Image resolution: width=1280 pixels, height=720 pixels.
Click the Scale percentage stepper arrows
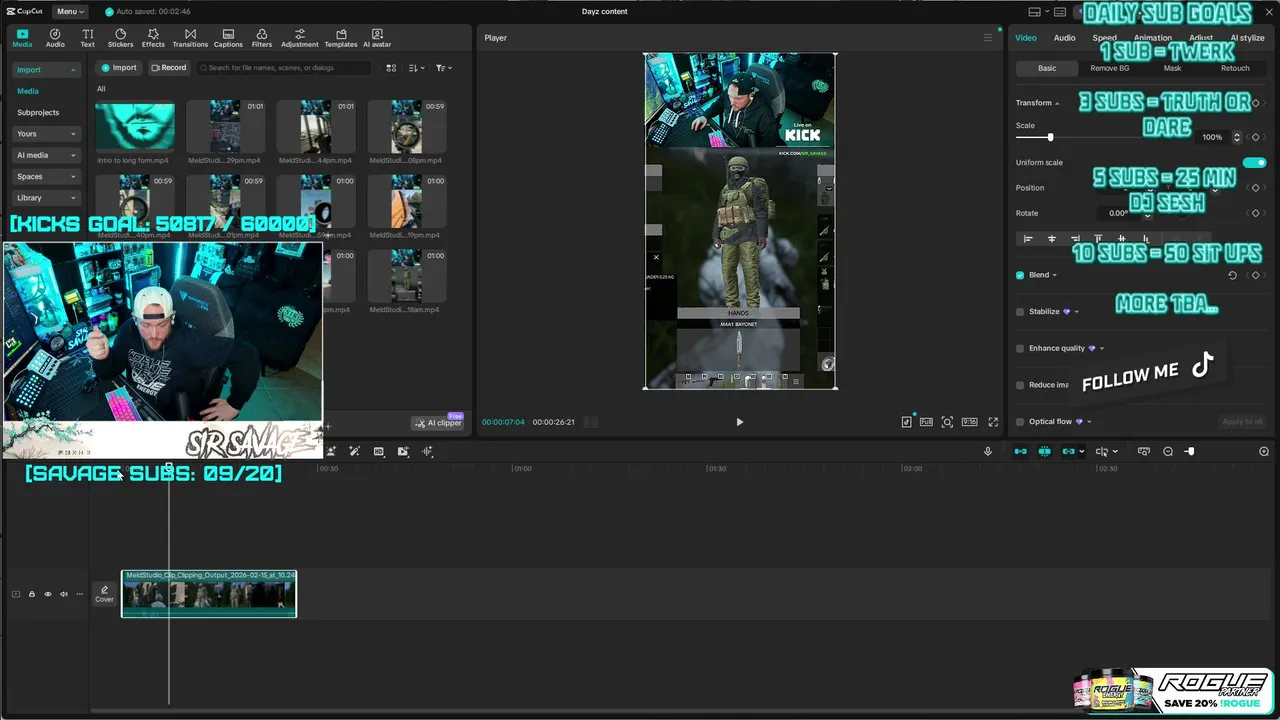[1237, 137]
